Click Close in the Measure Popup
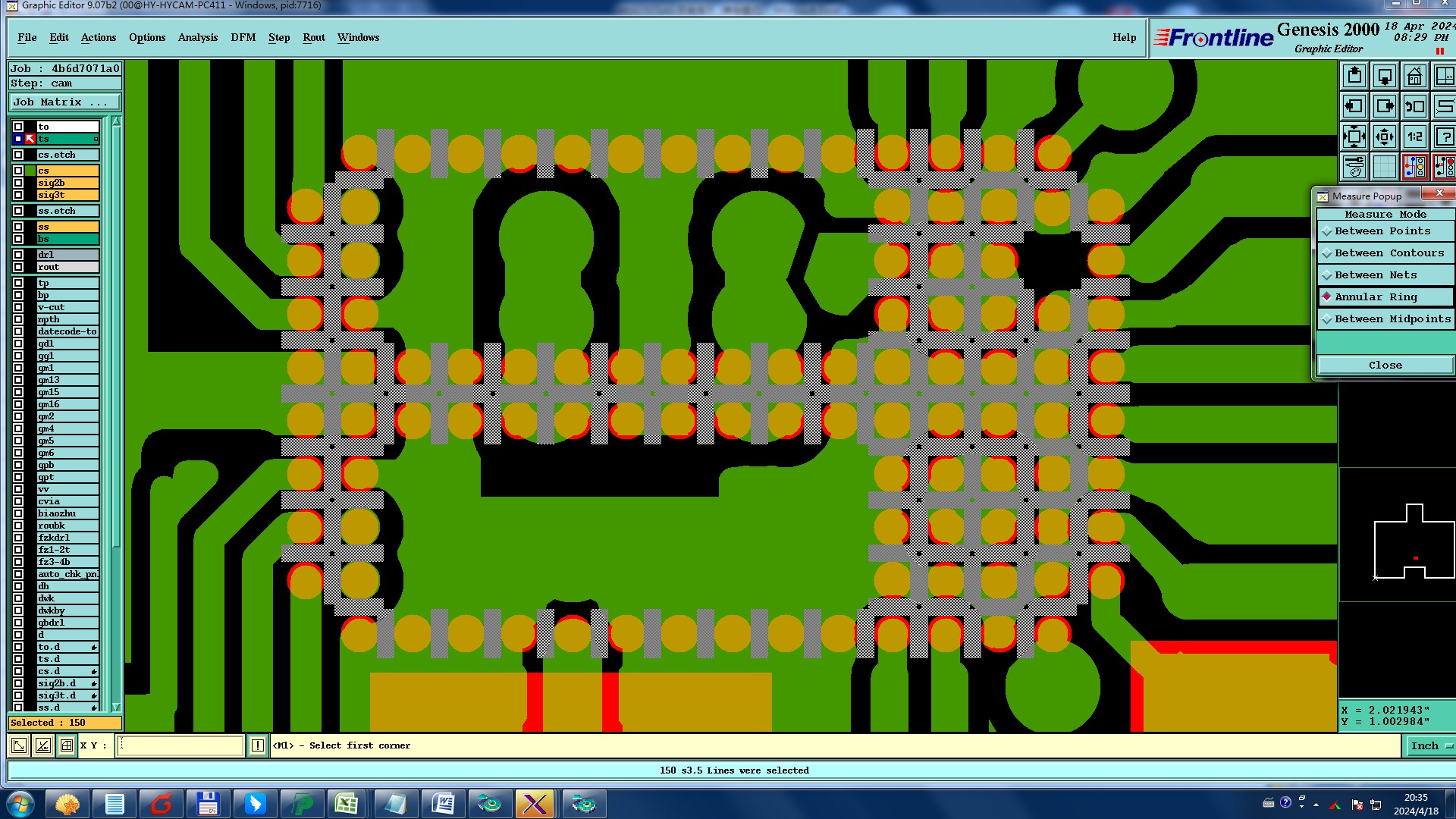 [x=1385, y=366]
